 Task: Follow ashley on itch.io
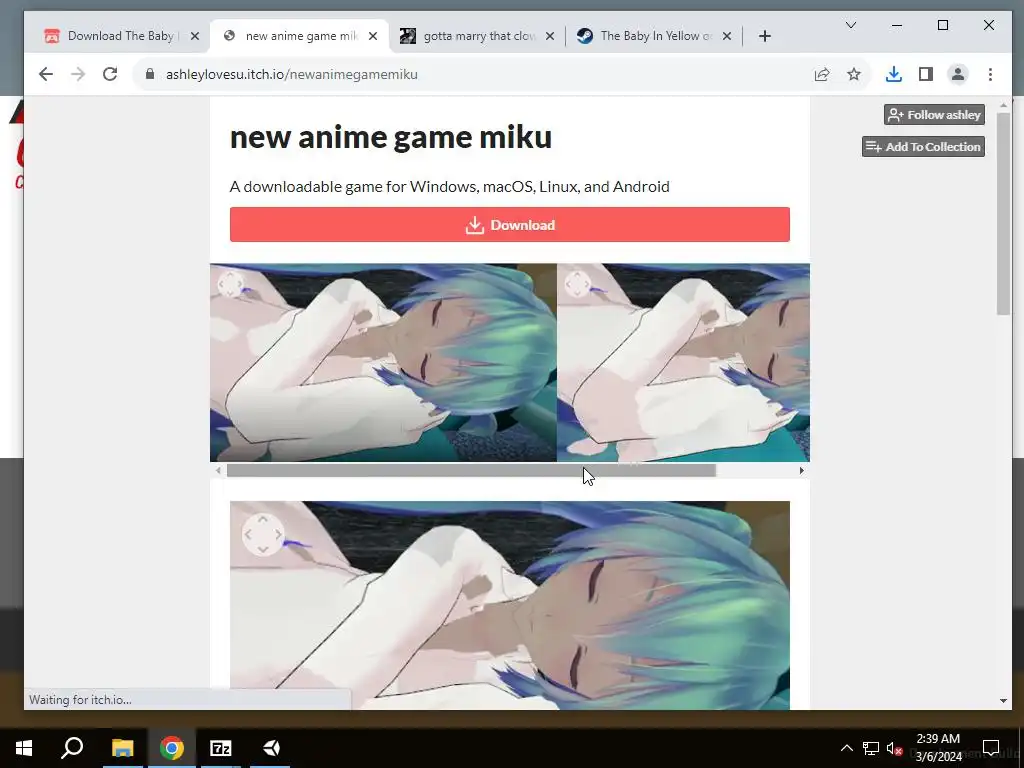[934, 115]
